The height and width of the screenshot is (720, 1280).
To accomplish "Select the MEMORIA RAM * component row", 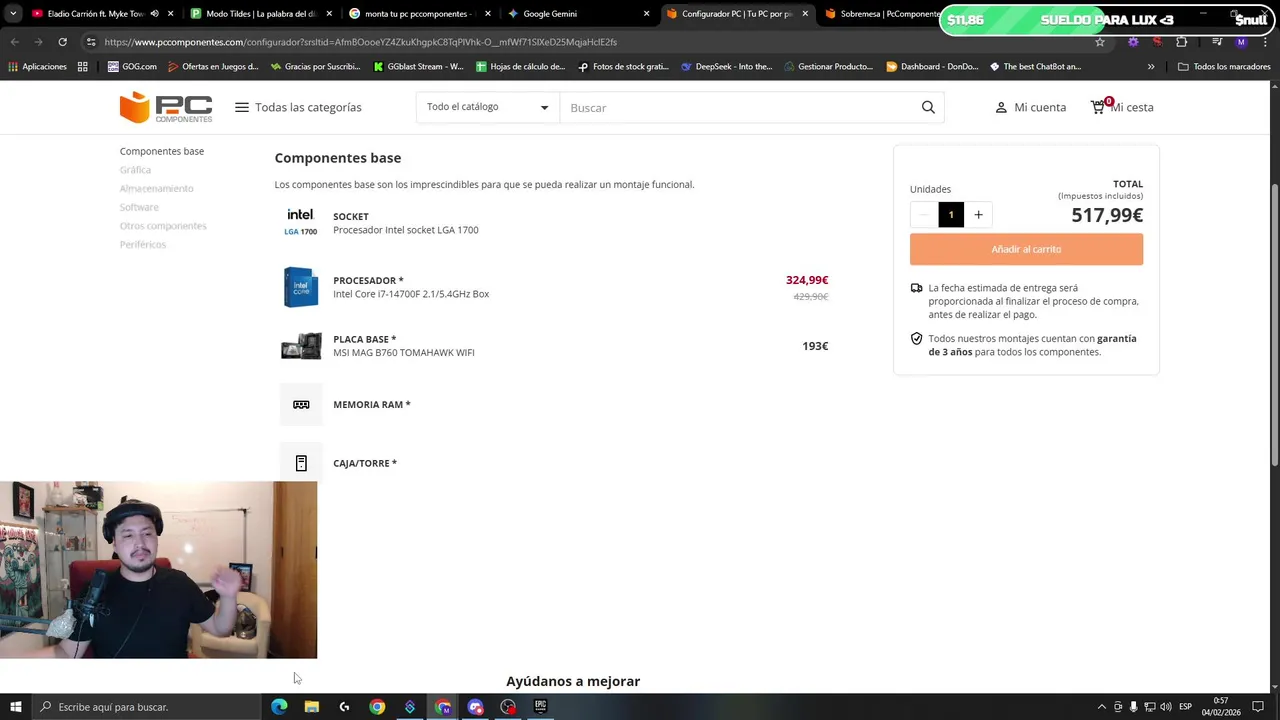I will pos(554,404).
